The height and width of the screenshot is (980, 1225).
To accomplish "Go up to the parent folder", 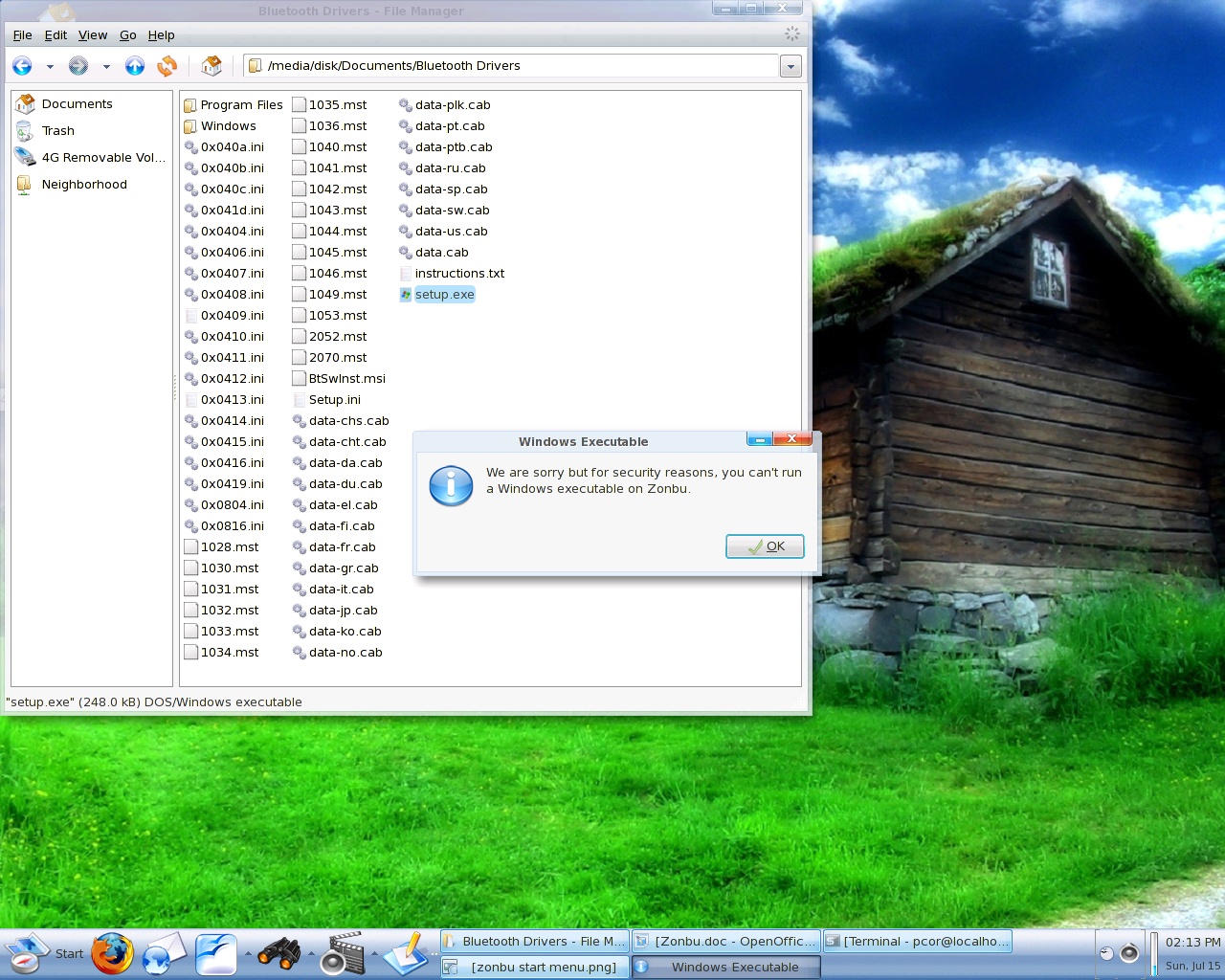I will pyautogui.click(x=135, y=66).
